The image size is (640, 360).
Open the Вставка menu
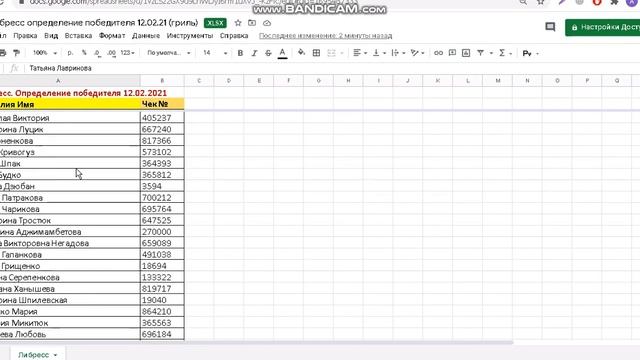coord(78,36)
